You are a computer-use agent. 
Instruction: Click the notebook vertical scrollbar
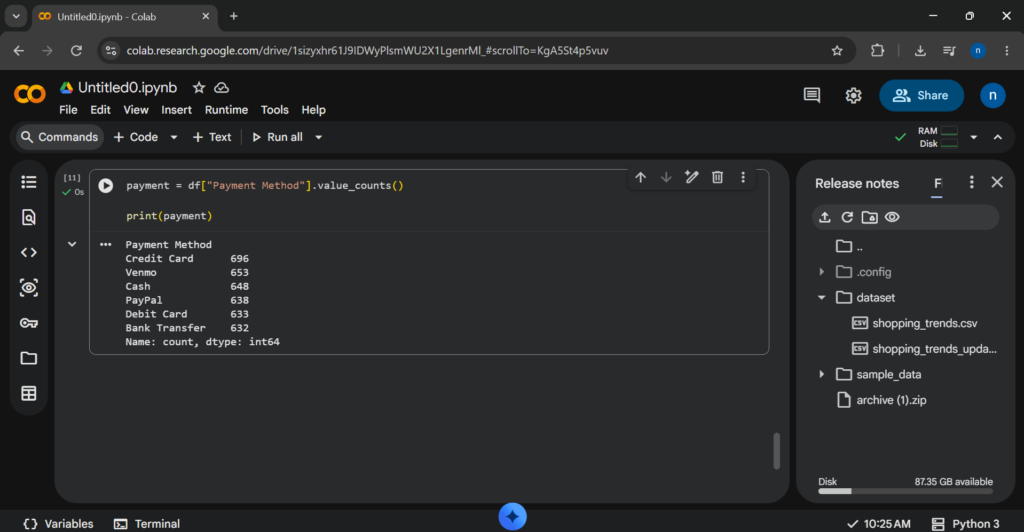(776, 450)
